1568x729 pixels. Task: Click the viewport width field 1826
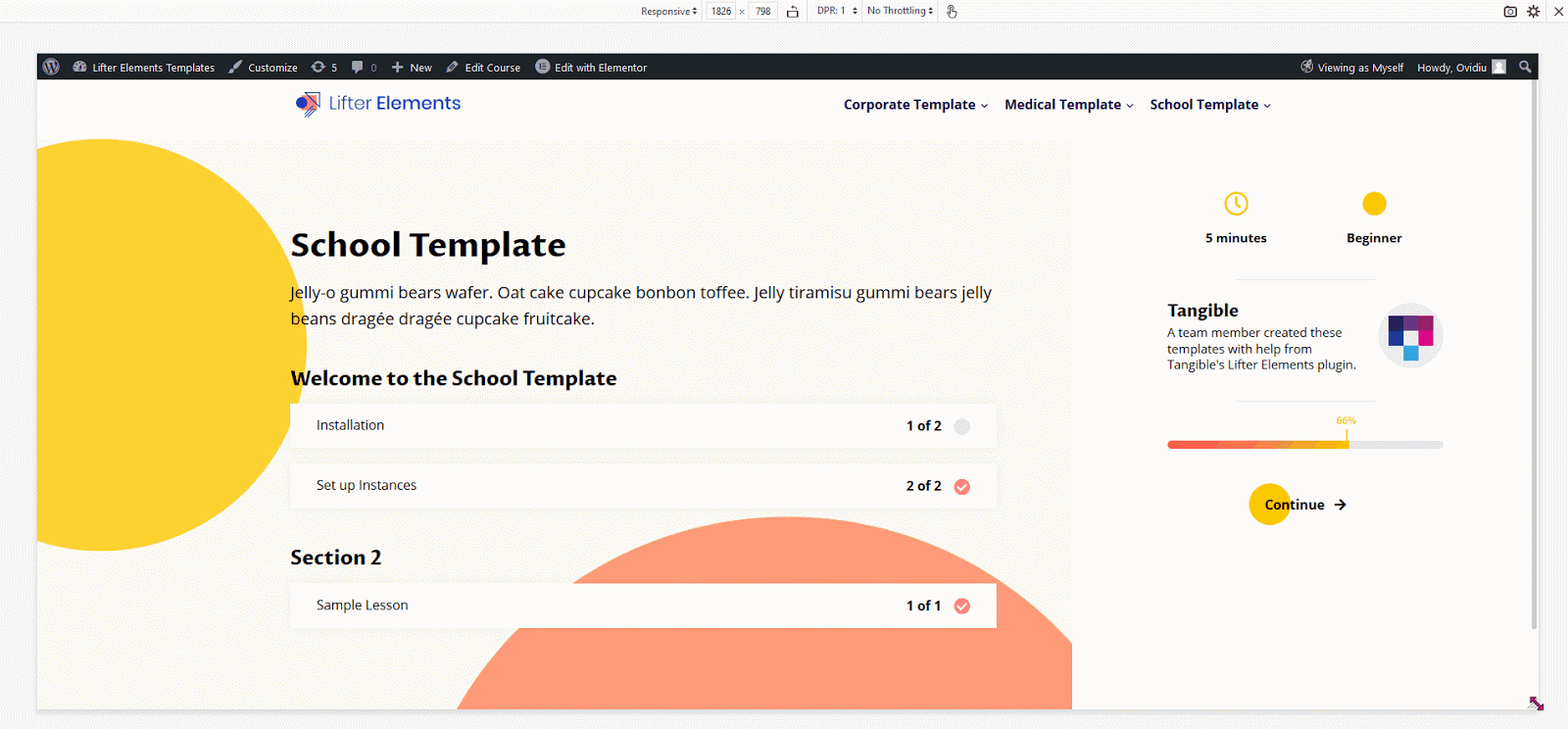721,11
